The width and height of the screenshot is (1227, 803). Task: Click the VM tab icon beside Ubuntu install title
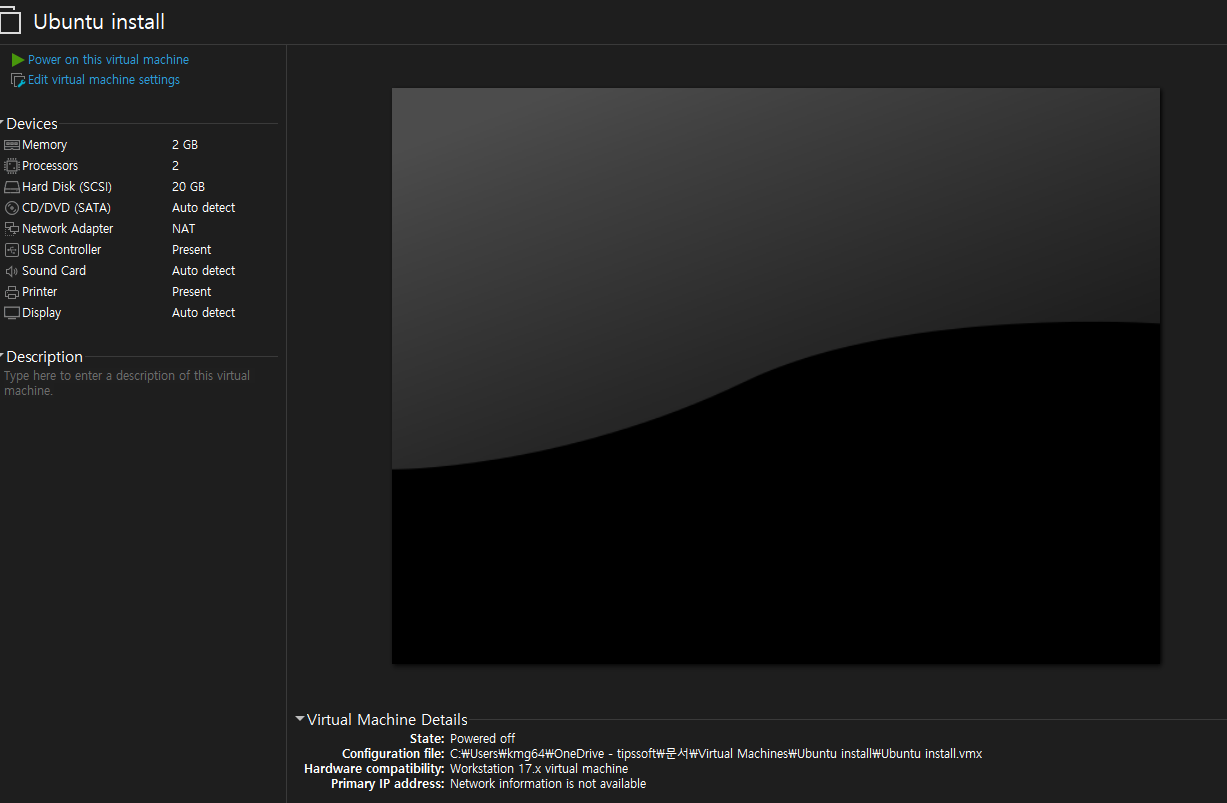pos(10,21)
